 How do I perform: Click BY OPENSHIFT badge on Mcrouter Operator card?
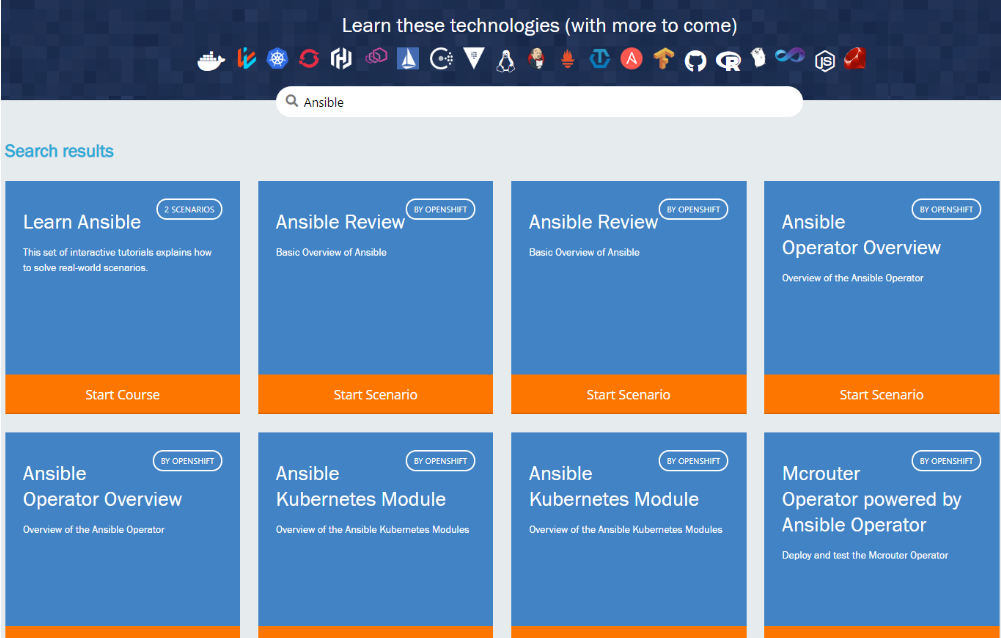click(x=946, y=461)
